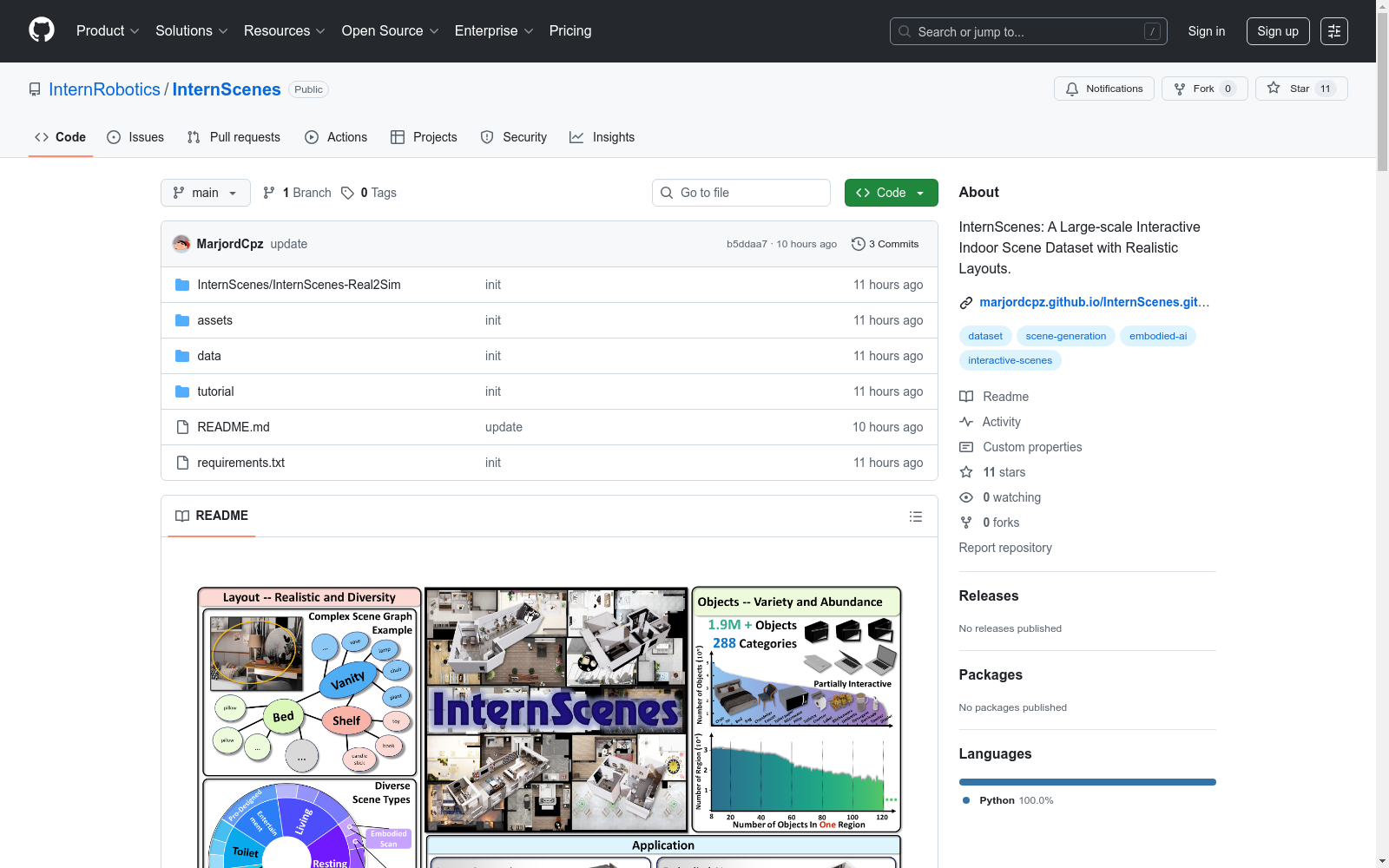Click the dataset topic tag

985,336
